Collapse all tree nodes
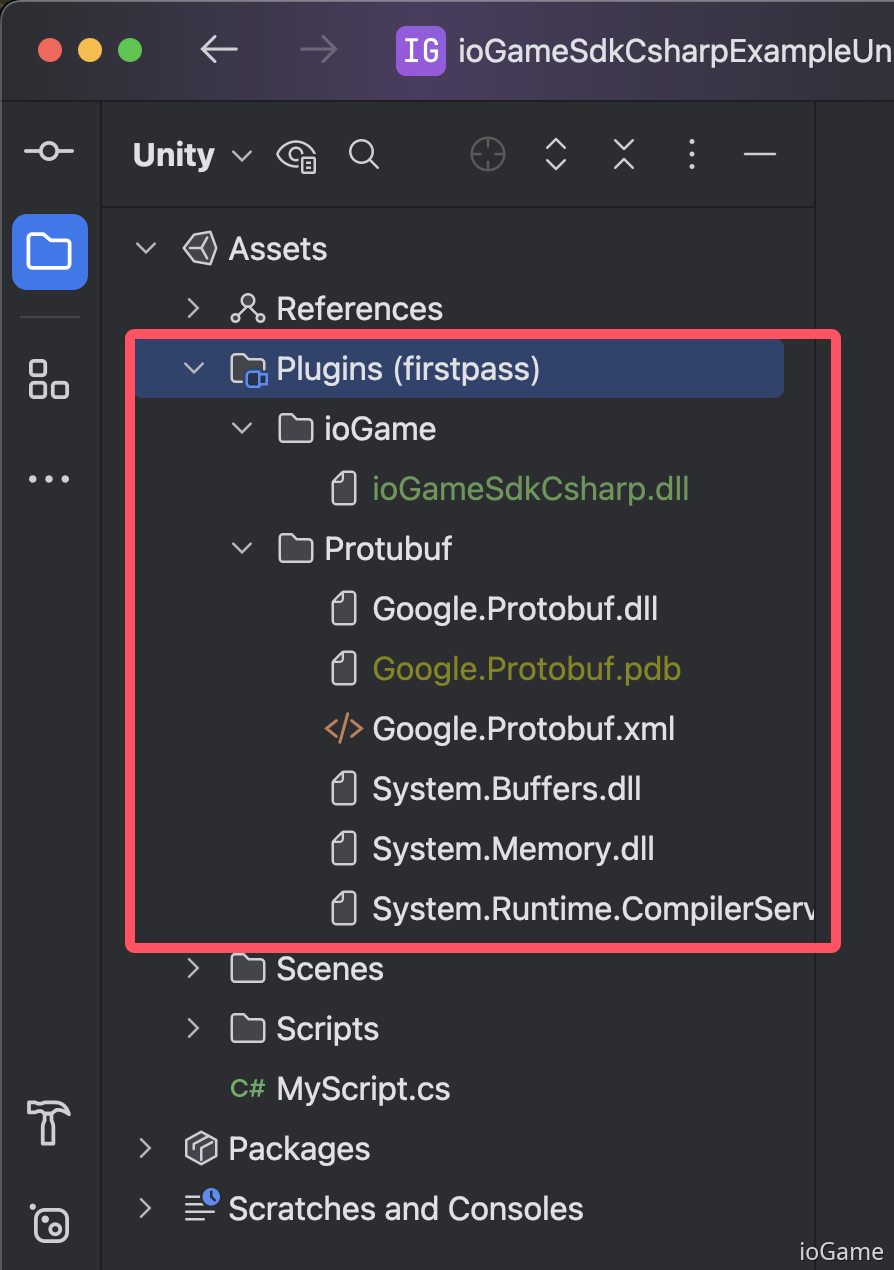Viewport: 894px width, 1270px height. click(x=623, y=154)
